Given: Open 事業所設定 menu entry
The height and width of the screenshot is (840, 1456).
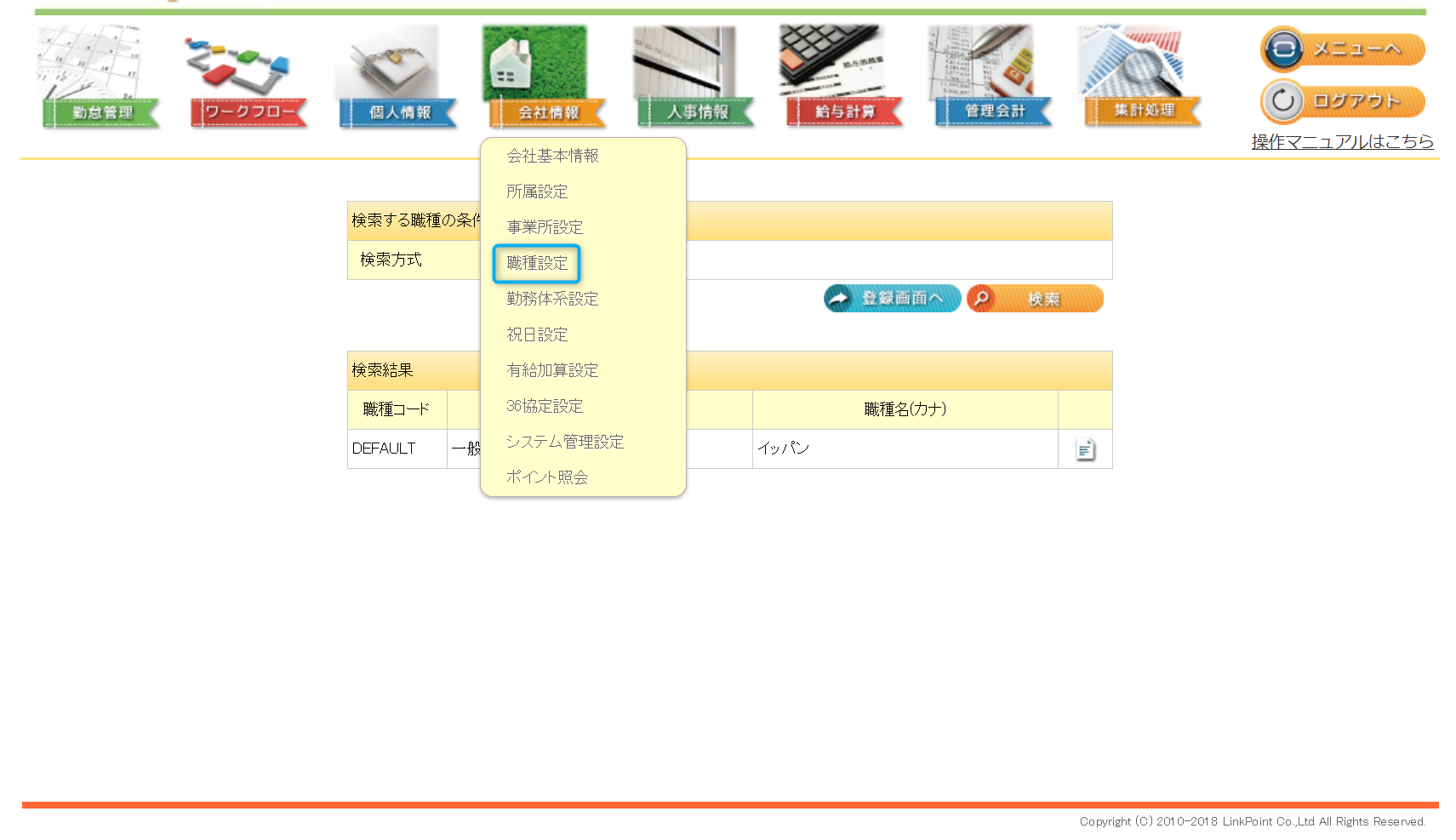Looking at the screenshot, I should 545,227.
